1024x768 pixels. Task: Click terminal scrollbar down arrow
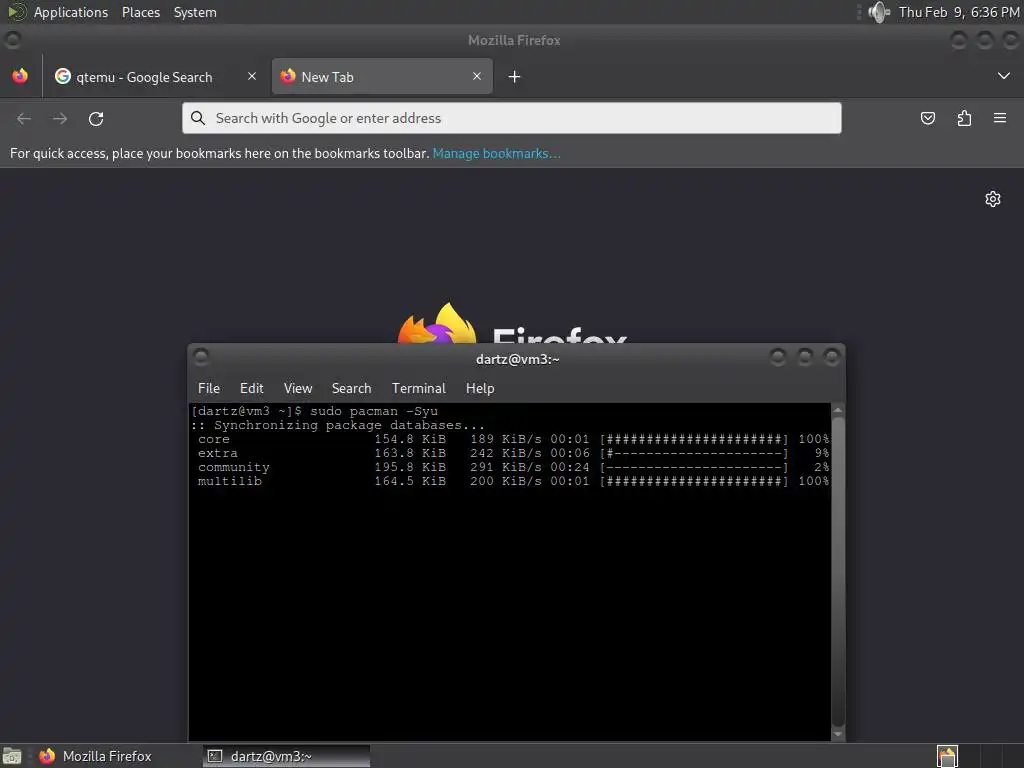[x=838, y=735]
